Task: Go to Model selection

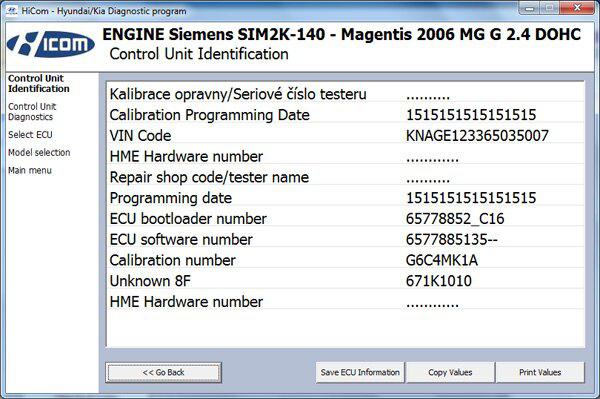Action: tap(39, 152)
